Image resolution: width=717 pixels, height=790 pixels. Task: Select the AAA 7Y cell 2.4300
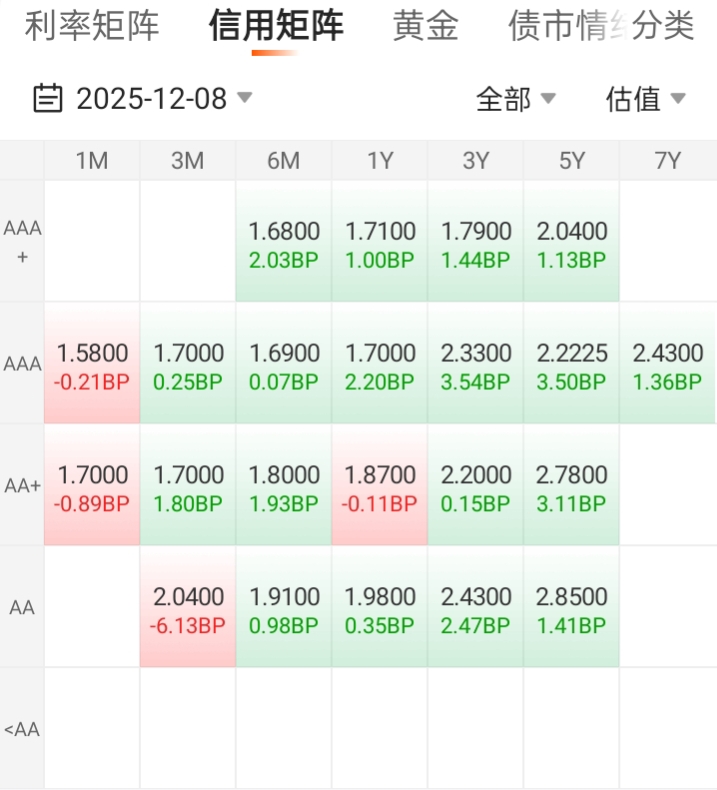click(x=668, y=365)
